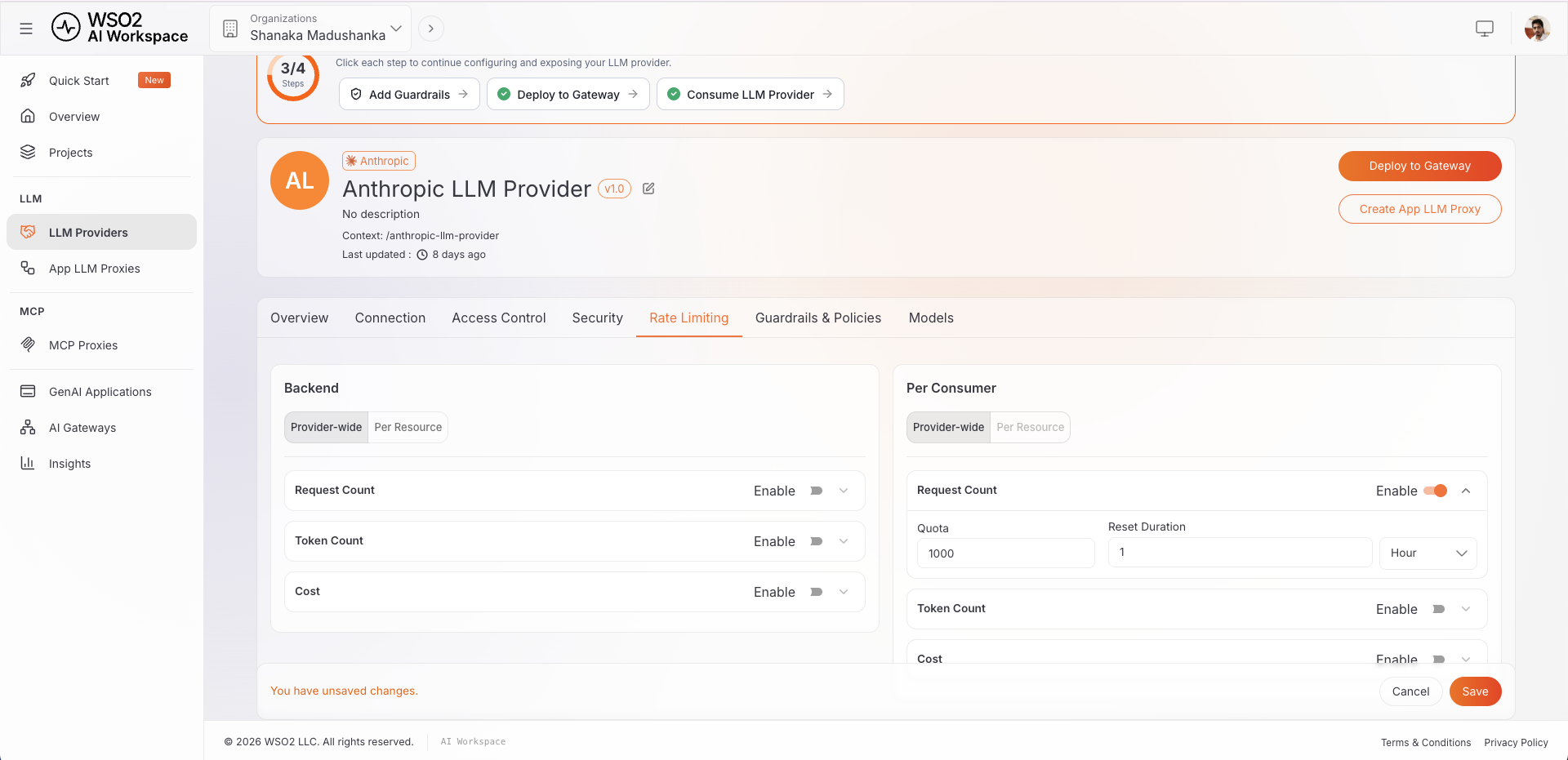Click the Anthropic provider tag
The width and height of the screenshot is (1568, 760).
click(379, 161)
